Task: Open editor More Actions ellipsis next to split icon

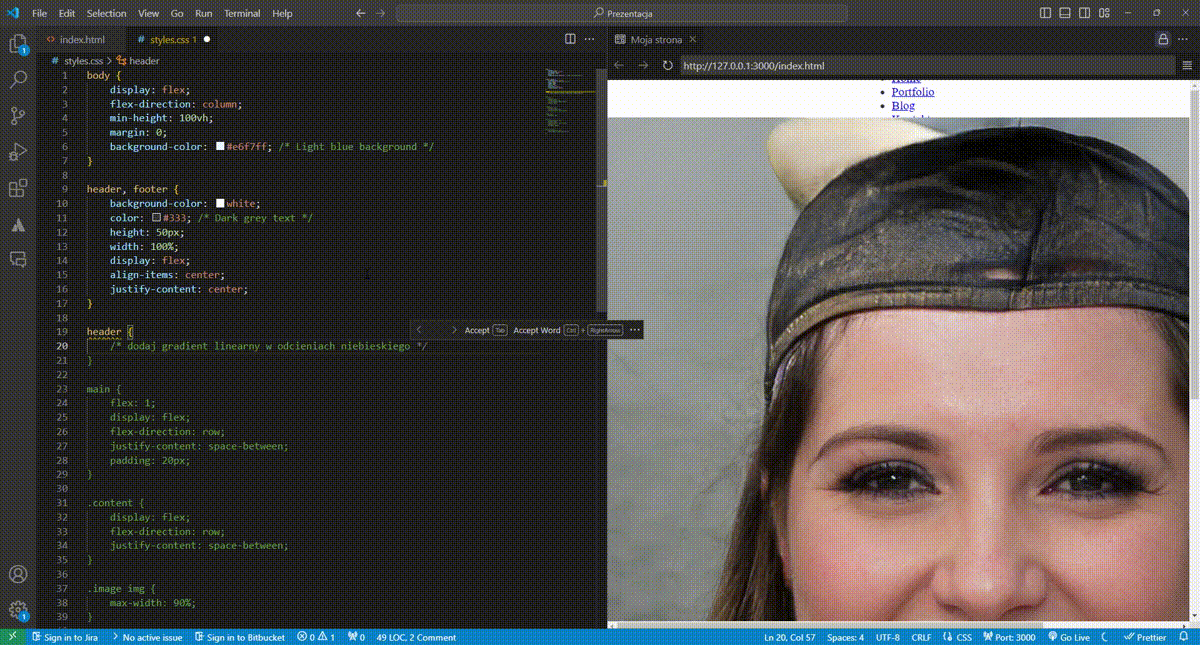Action: pyautogui.click(x=590, y=39)
